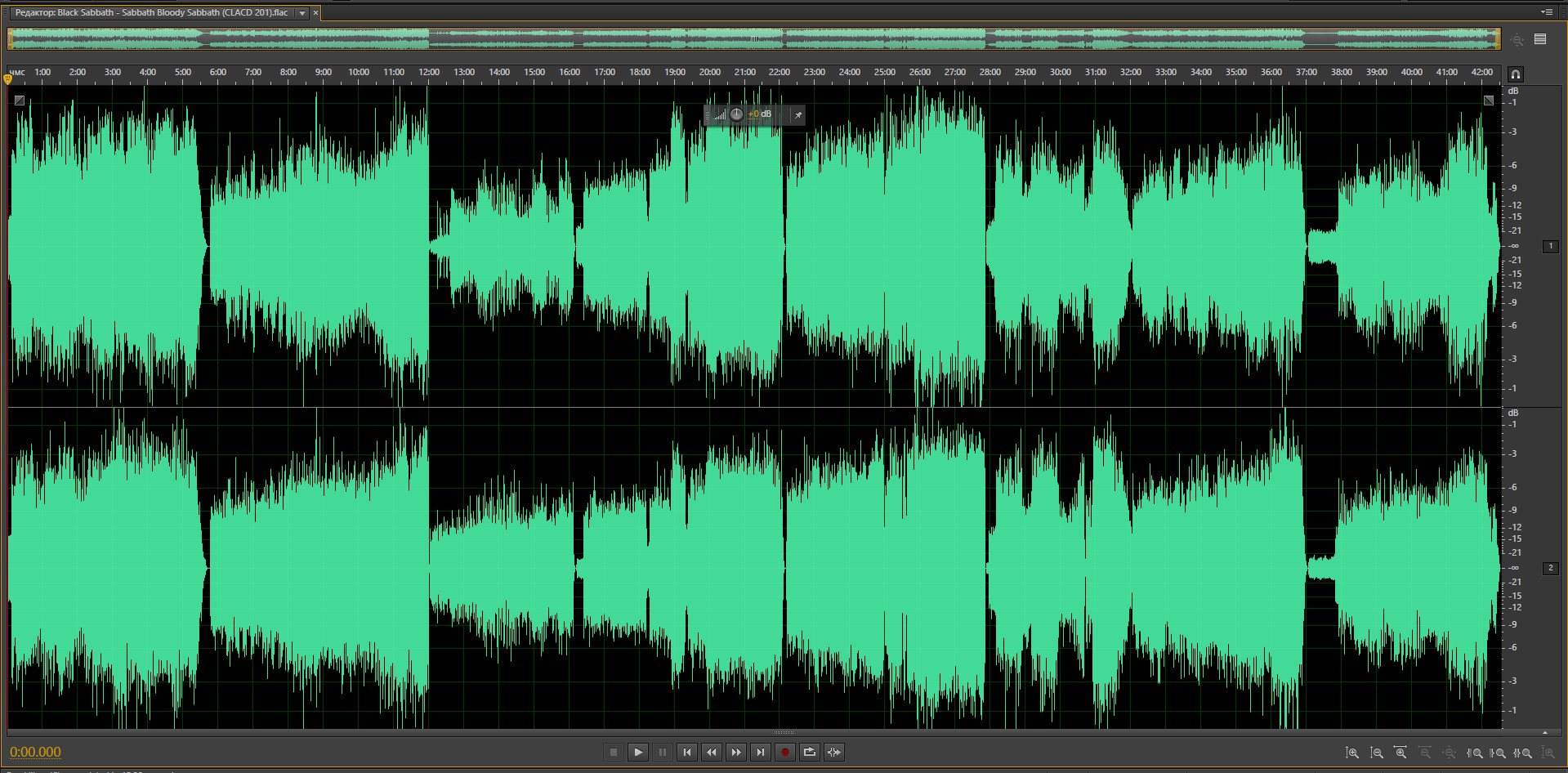Click the gain adjustment knob in HUD
1568x773 pixels.
736,114
